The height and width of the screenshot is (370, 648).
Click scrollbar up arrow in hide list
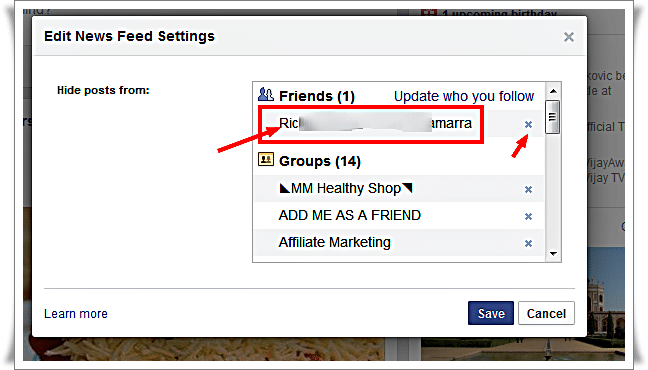click(553, 91)
